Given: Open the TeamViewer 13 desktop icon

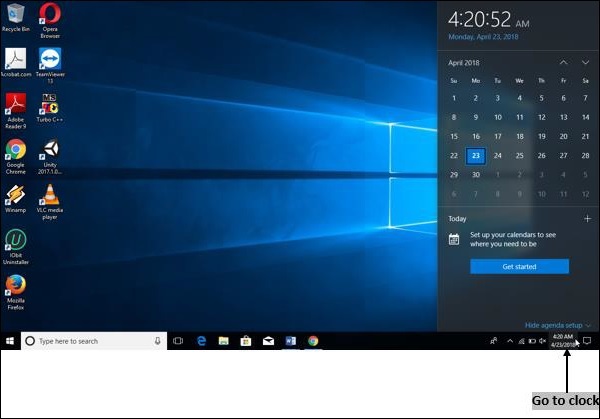Looking at the screenshot, I should [49, 60].
